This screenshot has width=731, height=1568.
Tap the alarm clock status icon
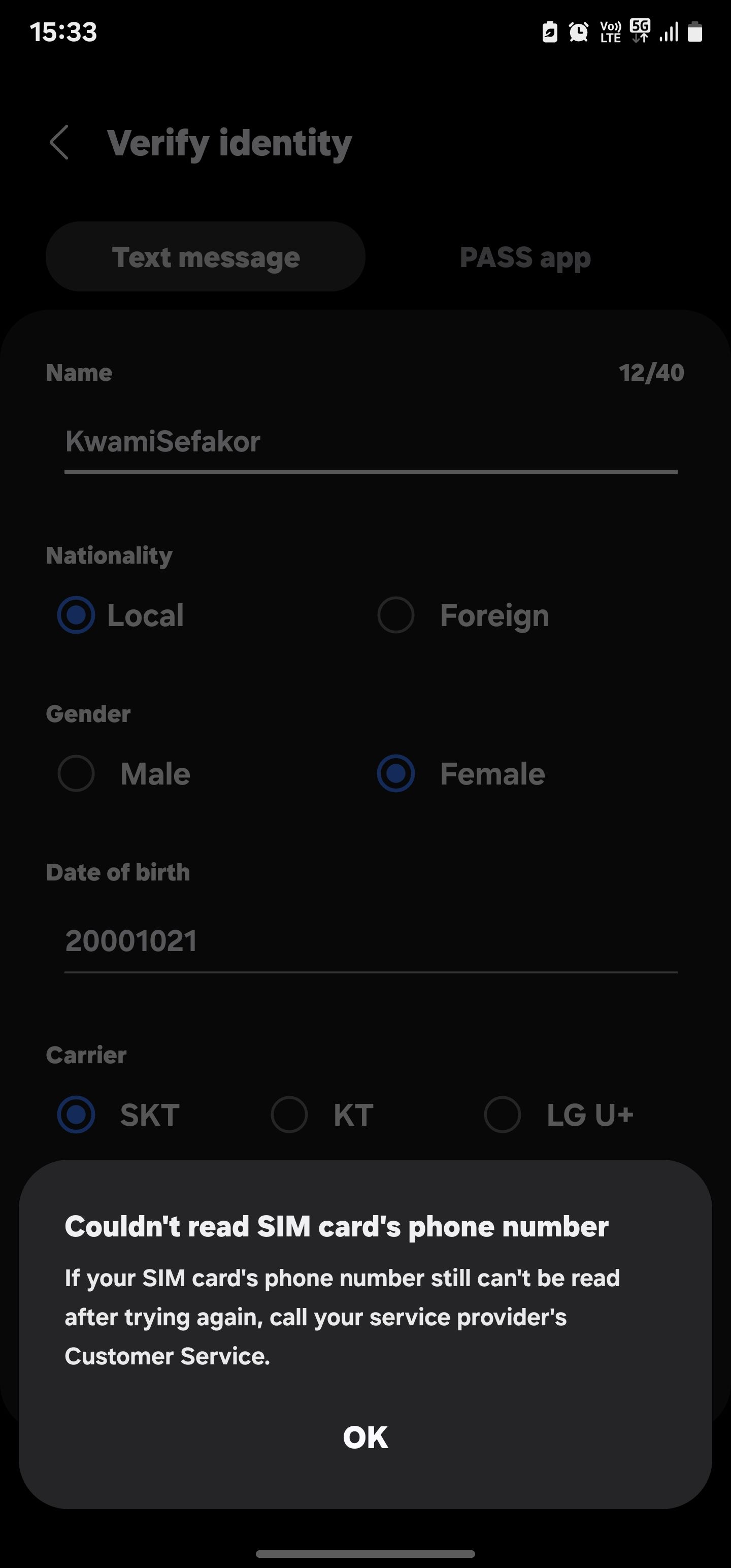click(578, 31)
